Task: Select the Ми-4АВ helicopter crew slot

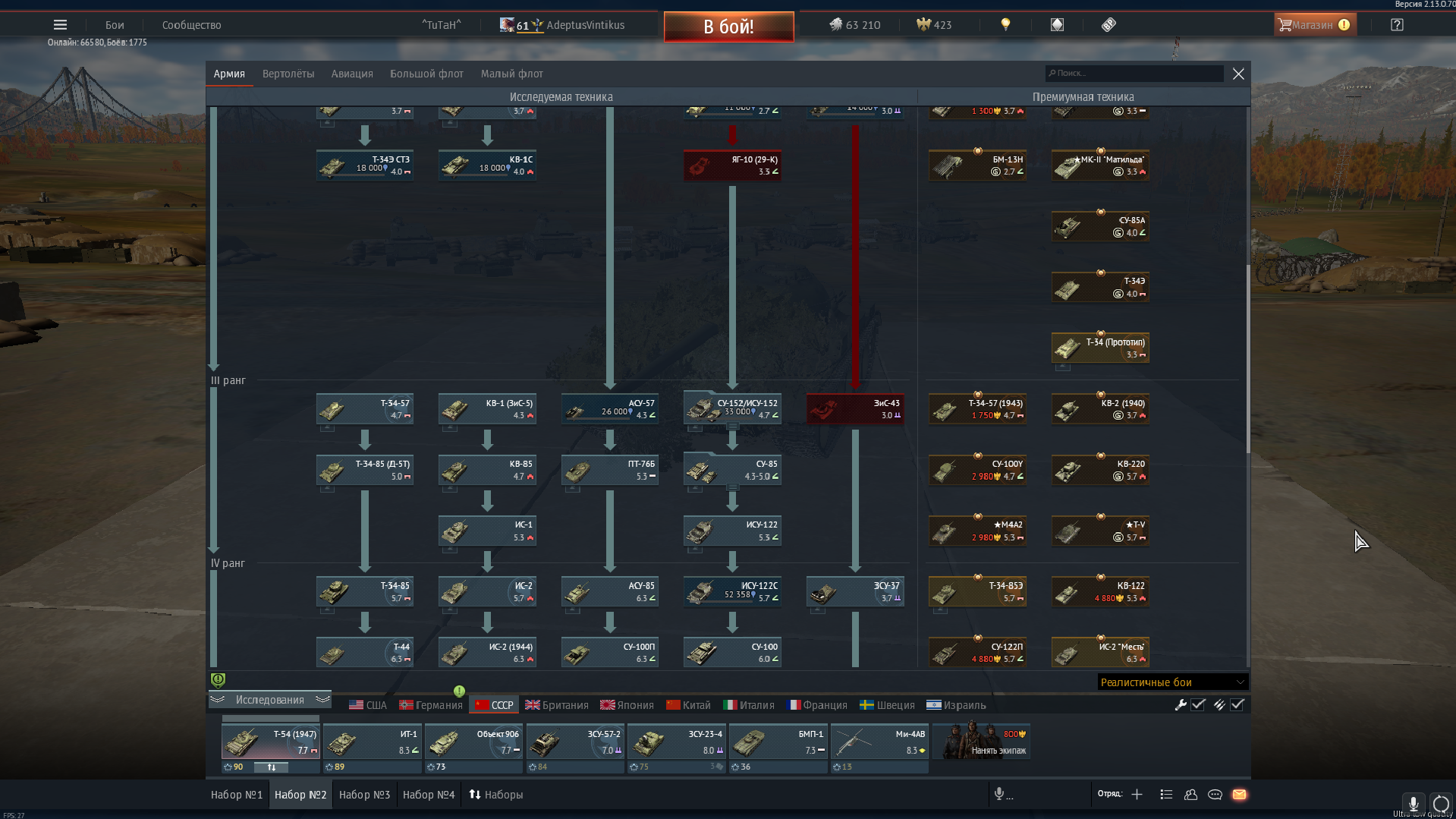Action: click(x=879, y=742)
